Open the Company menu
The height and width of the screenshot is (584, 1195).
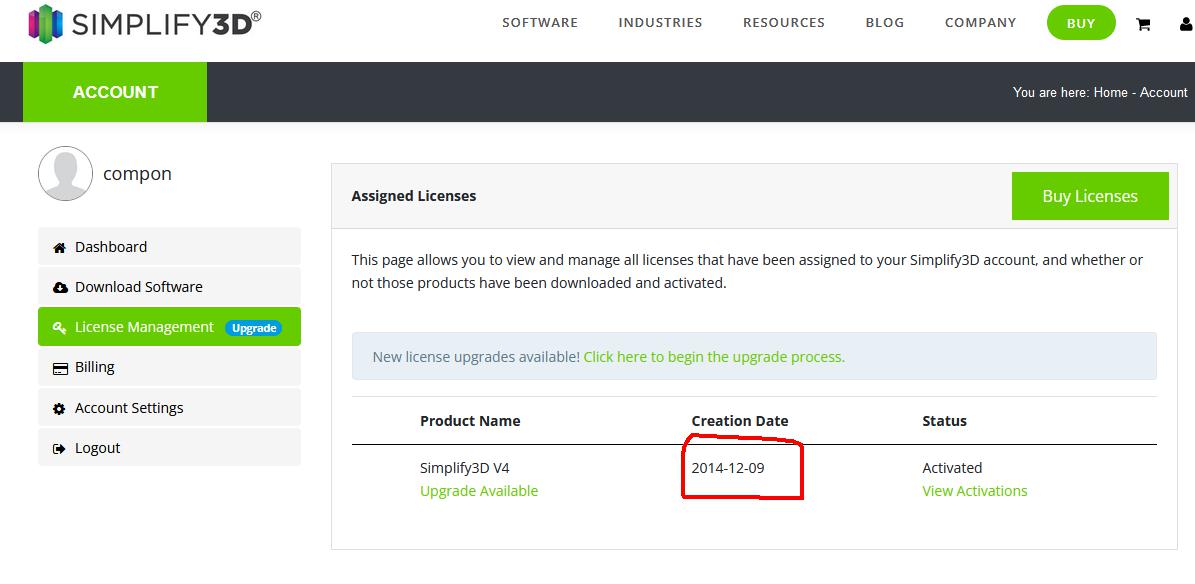pos(980,23)
